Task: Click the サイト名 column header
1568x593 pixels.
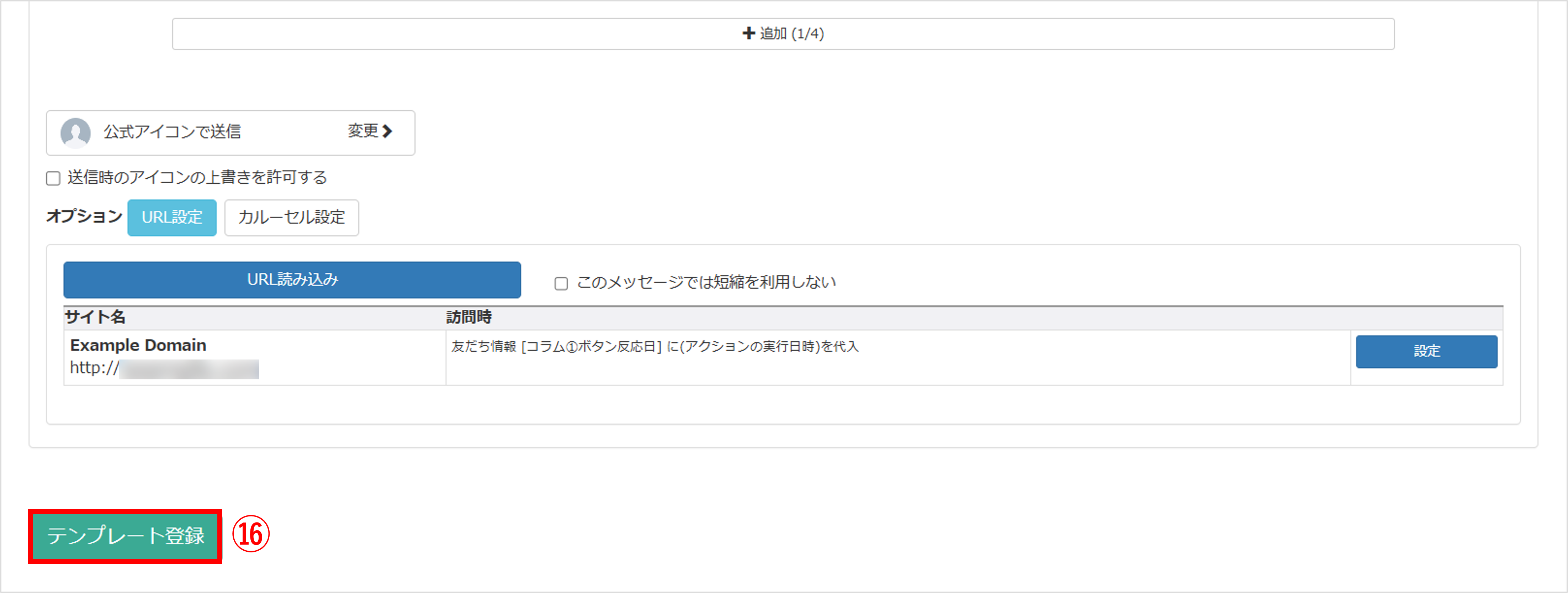Action: 95,317
